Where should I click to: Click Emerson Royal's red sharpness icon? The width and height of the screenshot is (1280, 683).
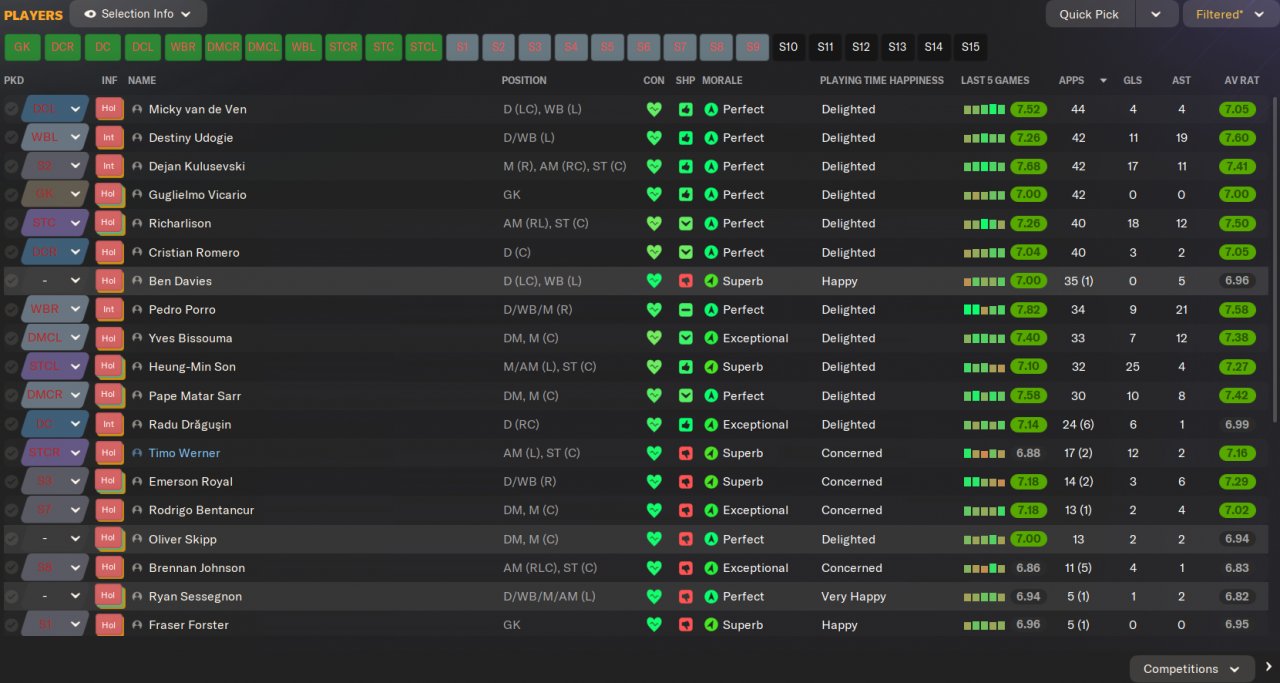tap(685, 482)
